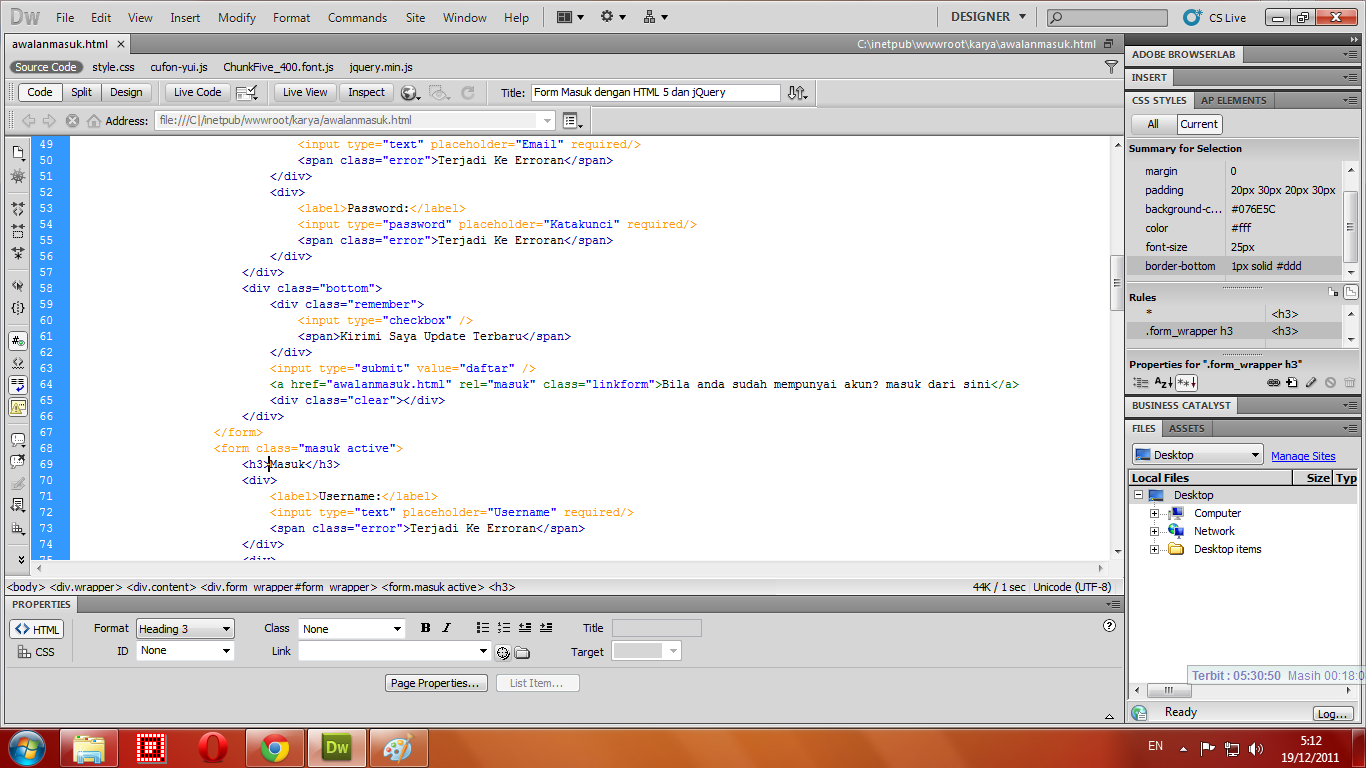The image size is (1366, 768).
Task: Click Show Code Navigator star icon
Action: (x=17, y=176)
